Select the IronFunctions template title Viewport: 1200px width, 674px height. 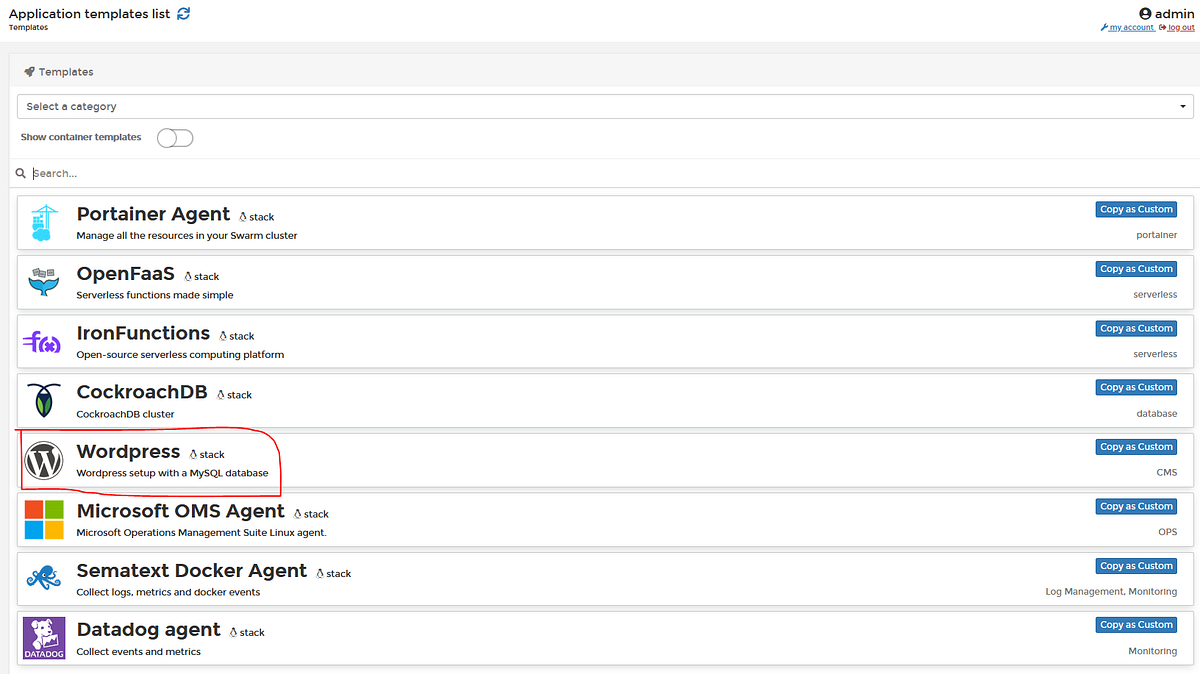point(143,333)
